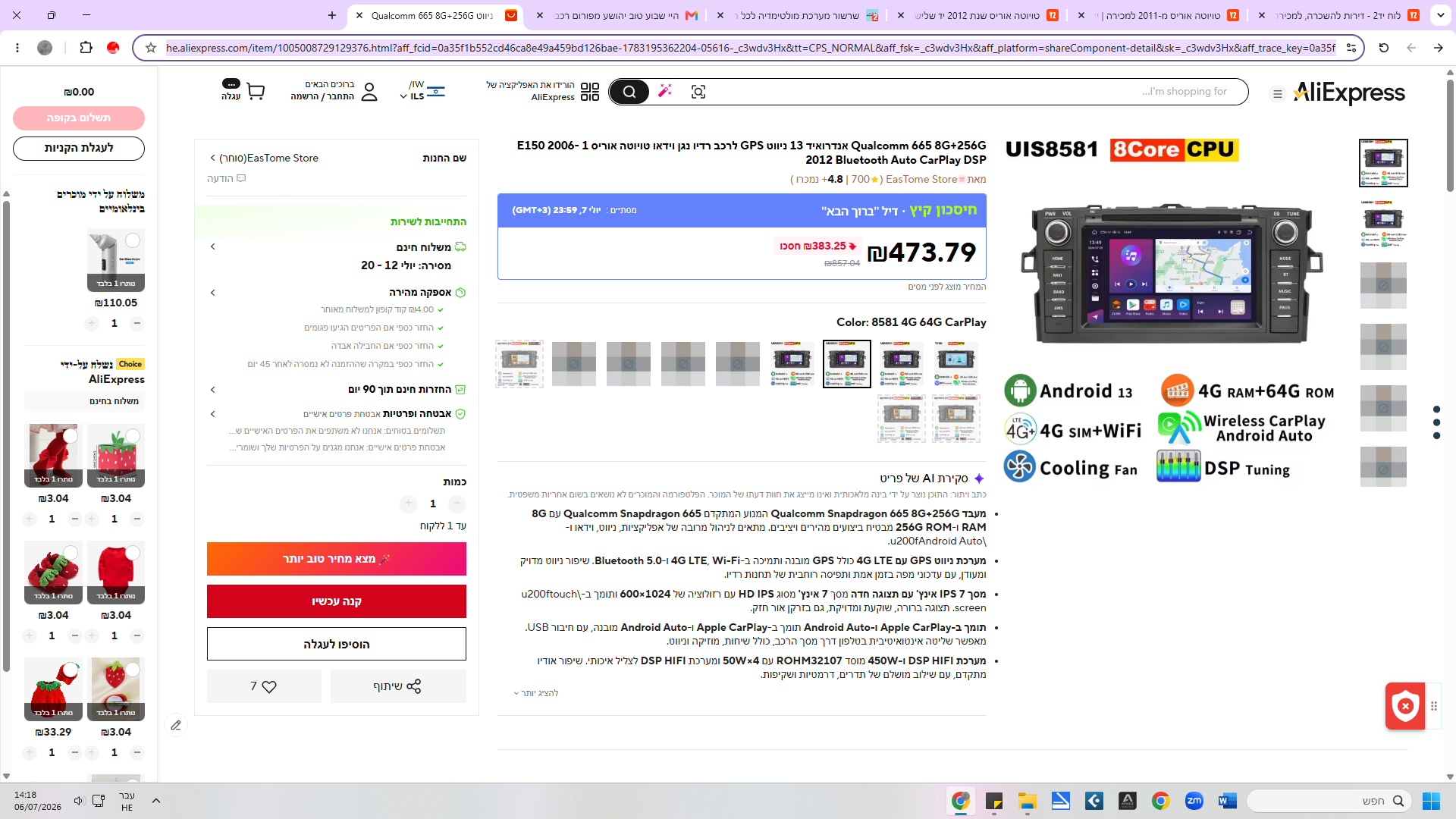Click the magnifier search button
This screenshot has width=1456, height=819.
pyautogui.click(x=629, y=92)
